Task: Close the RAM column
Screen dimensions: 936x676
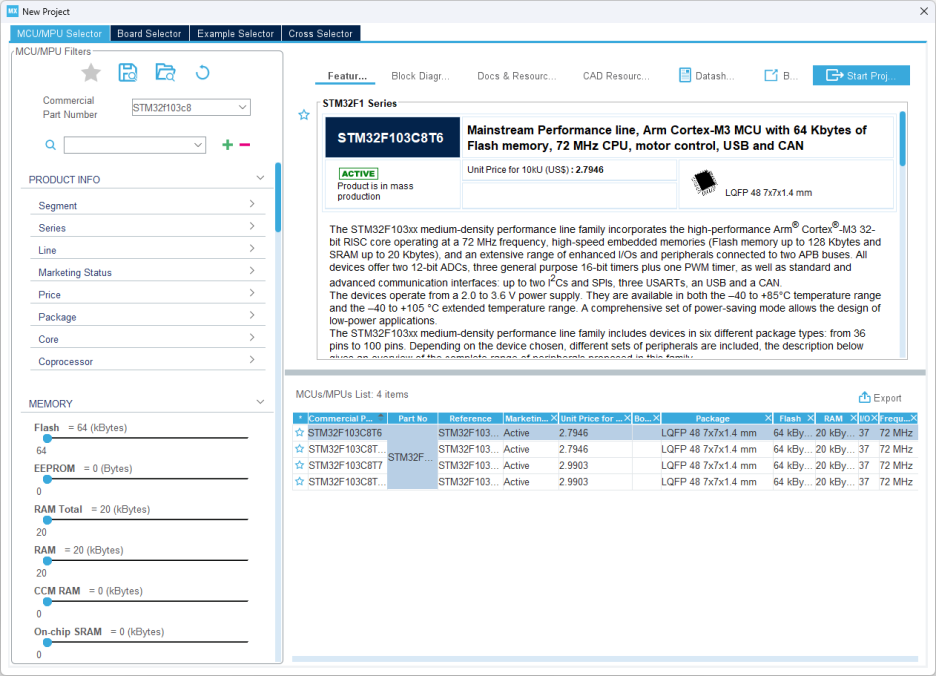Action: (x=854, y=418)
